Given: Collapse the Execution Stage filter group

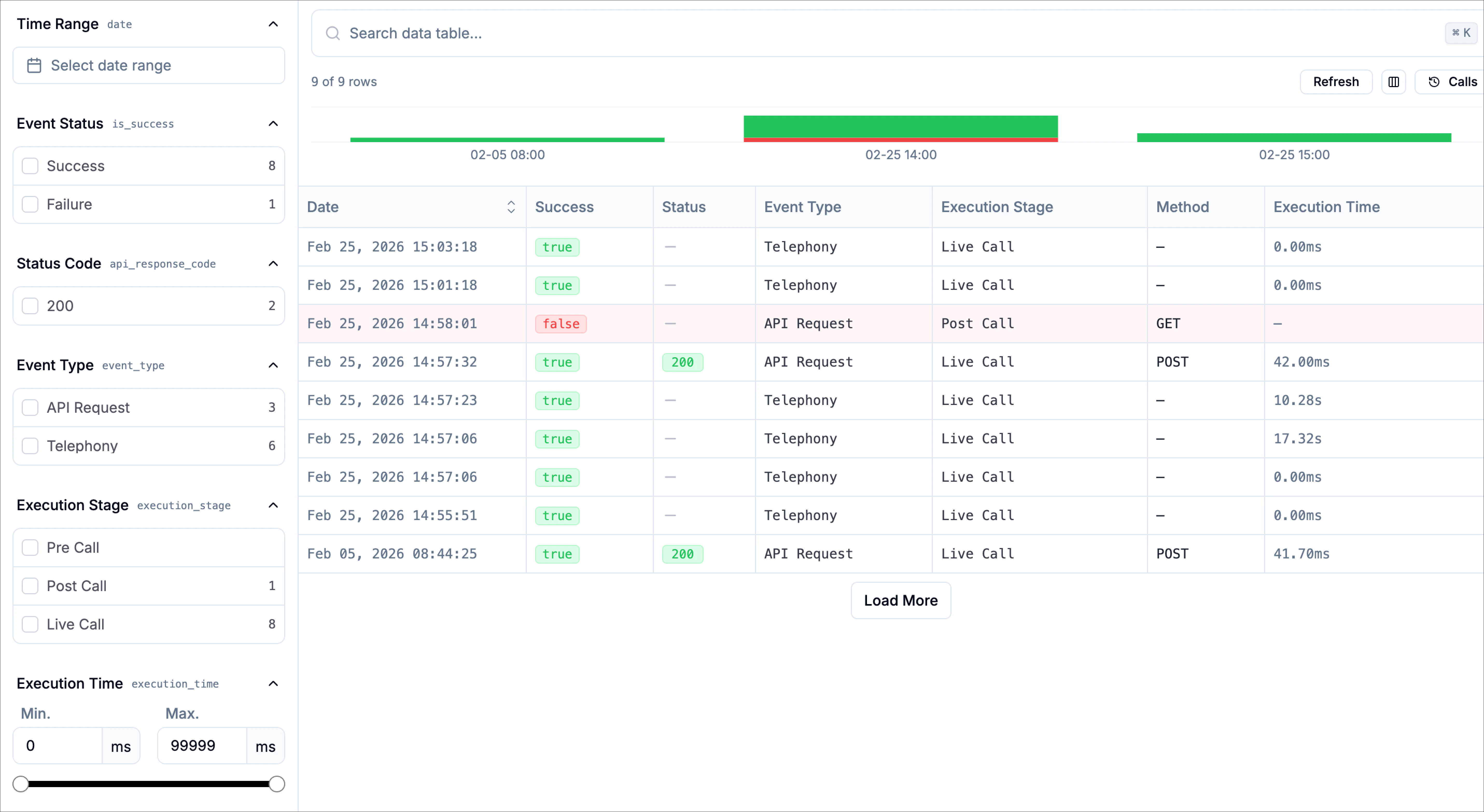Looking at the screenshot, I should [273, 505].
